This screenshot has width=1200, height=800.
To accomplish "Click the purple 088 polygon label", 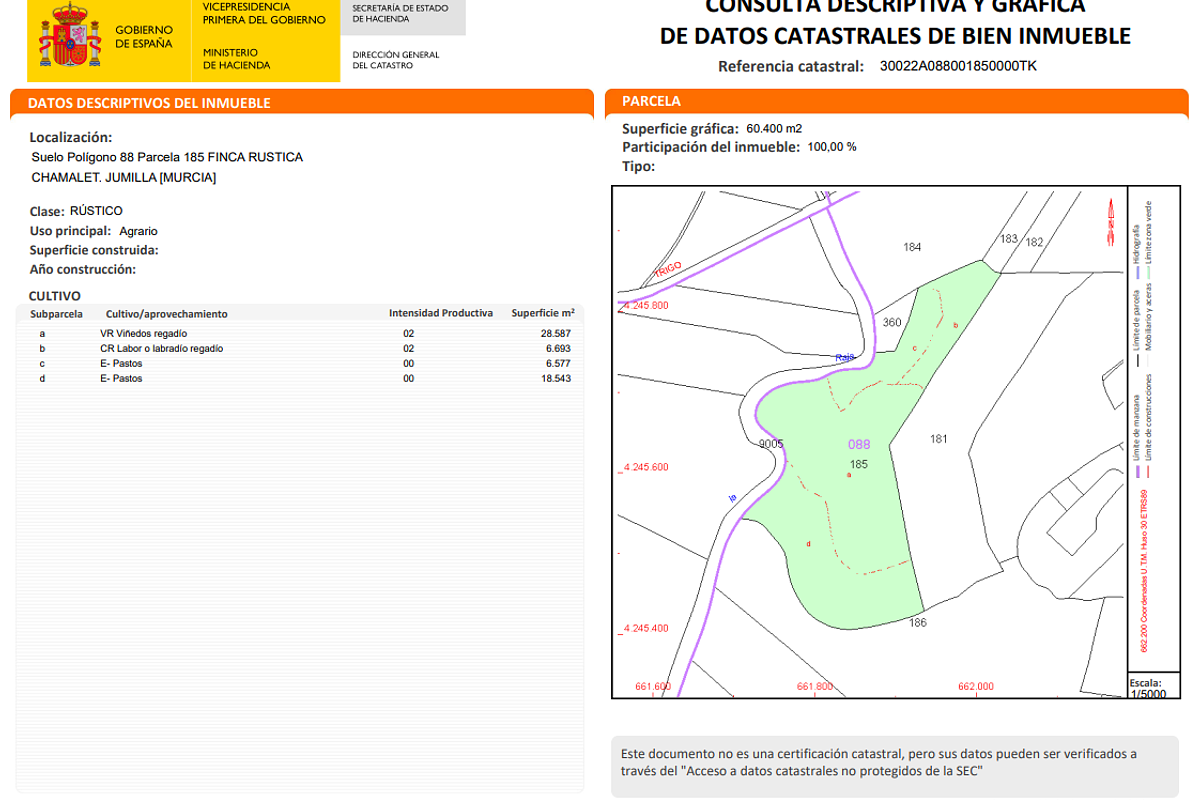I will point(858,445).
